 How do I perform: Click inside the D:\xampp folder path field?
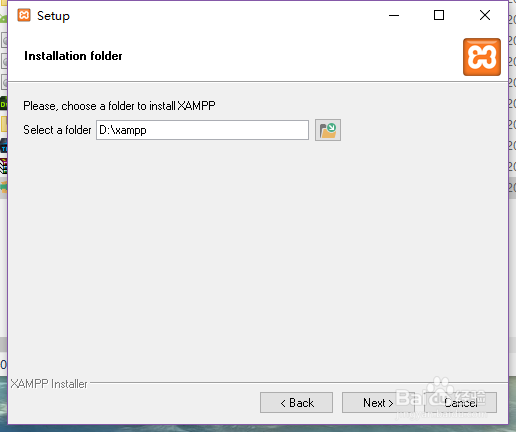(x=202, y=130)
